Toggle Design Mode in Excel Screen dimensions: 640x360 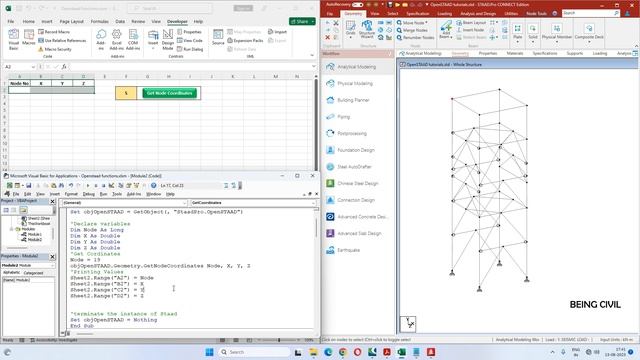(x=168, y=40)
